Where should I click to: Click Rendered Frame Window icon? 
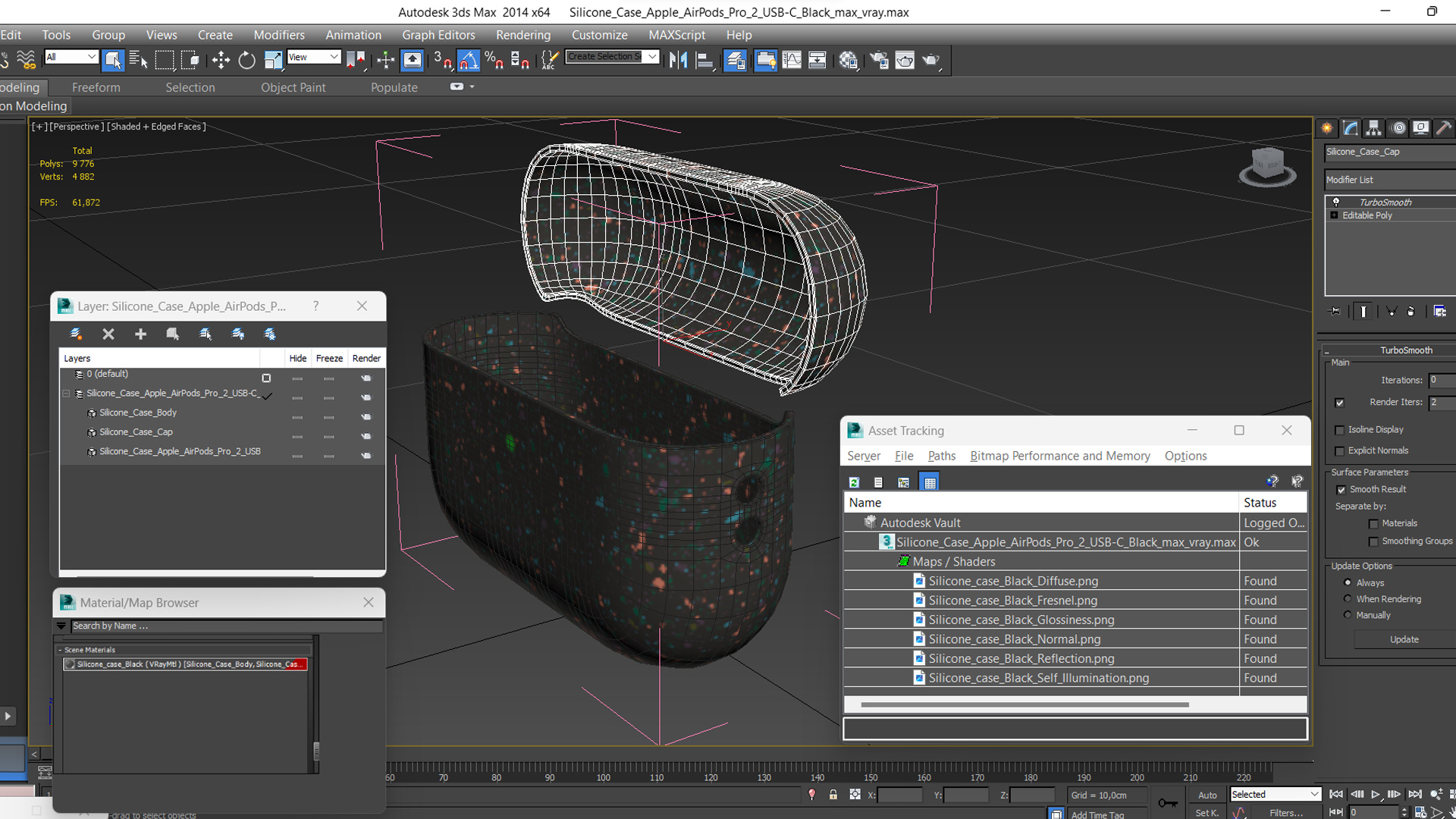pyautogui.click(x=905, y=60)
